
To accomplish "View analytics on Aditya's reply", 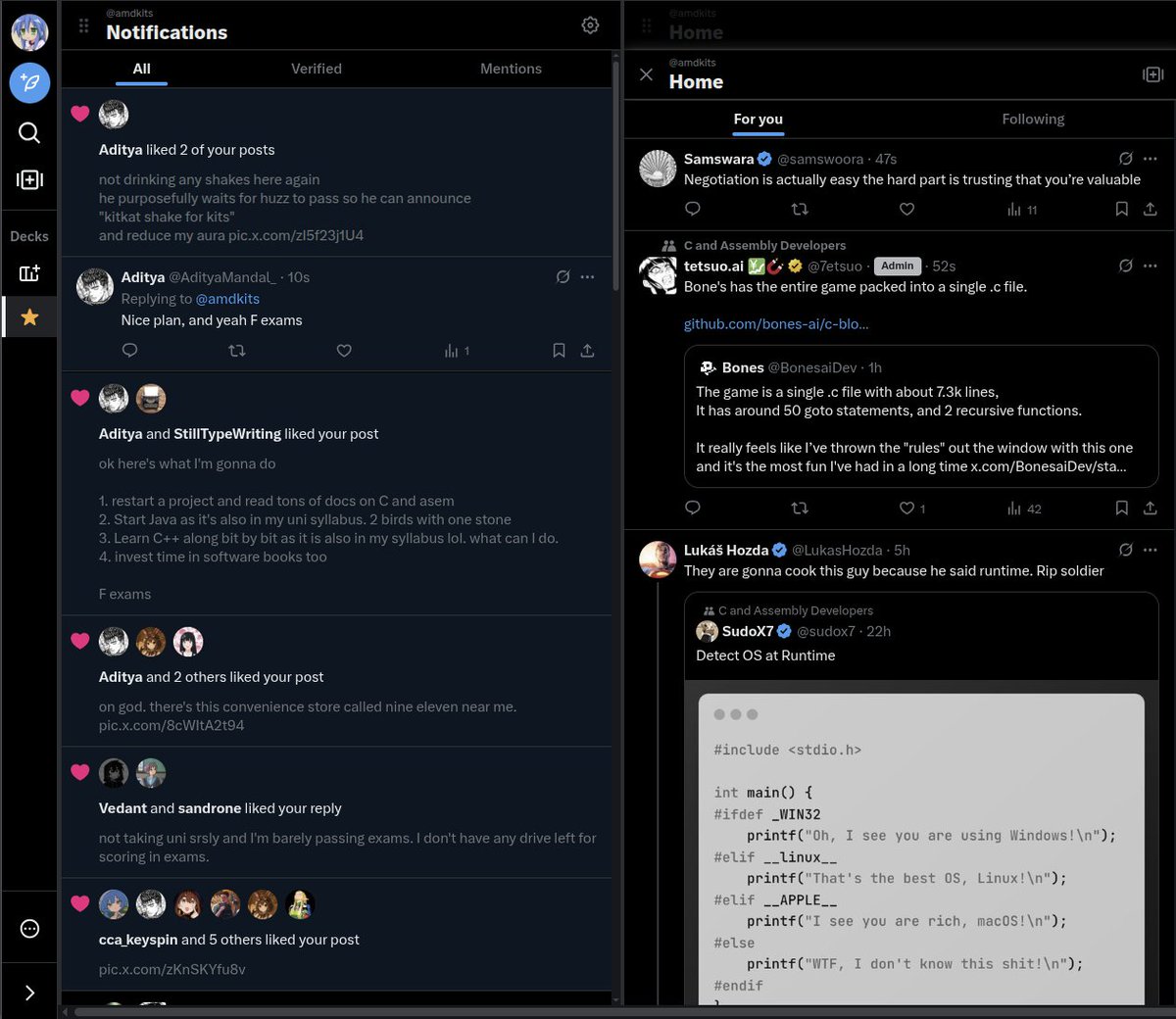I will point(457,351).
